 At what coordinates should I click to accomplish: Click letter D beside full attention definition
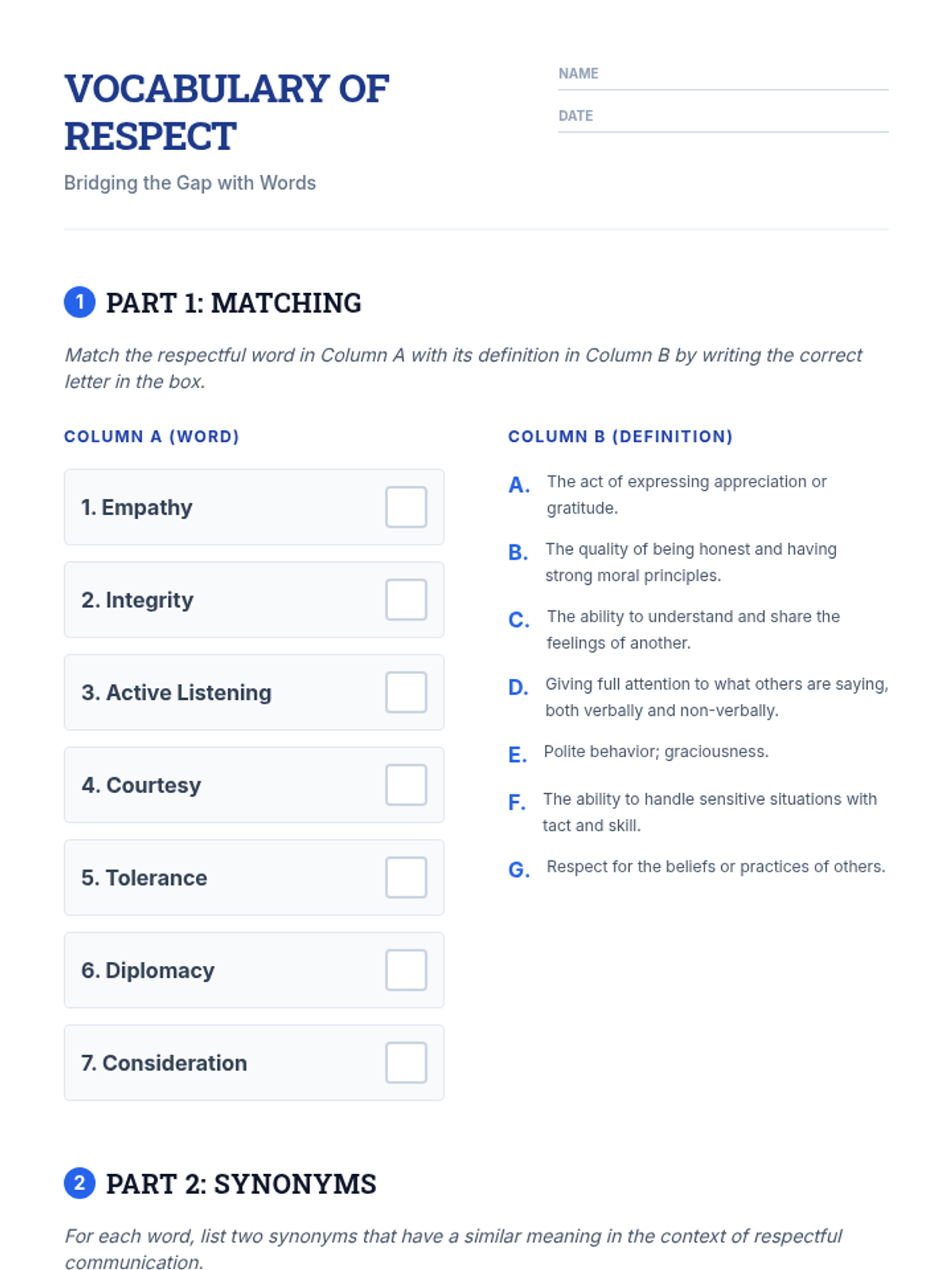click(518, 687)
